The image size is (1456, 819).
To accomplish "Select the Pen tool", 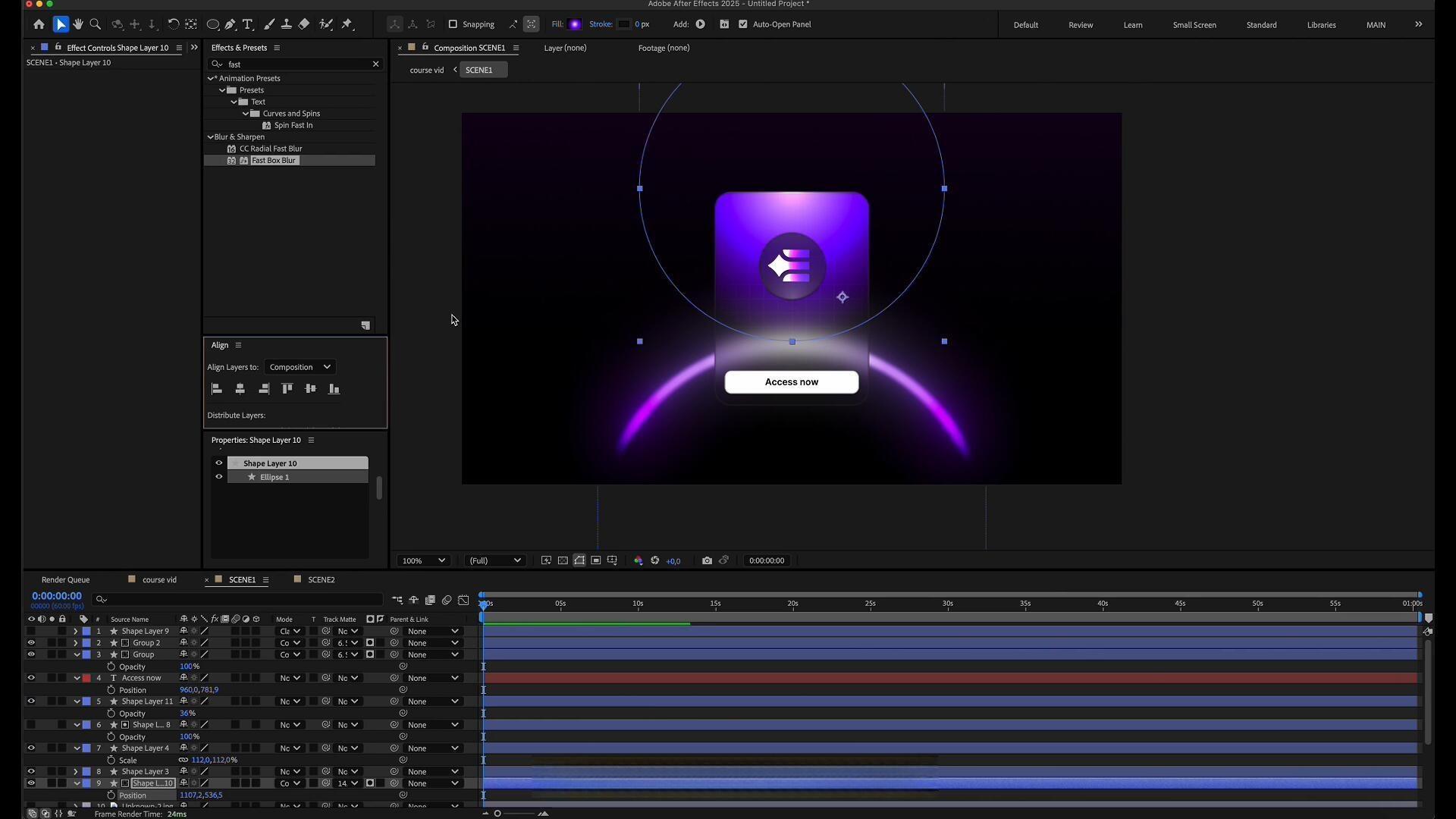I will click(230, 24).
